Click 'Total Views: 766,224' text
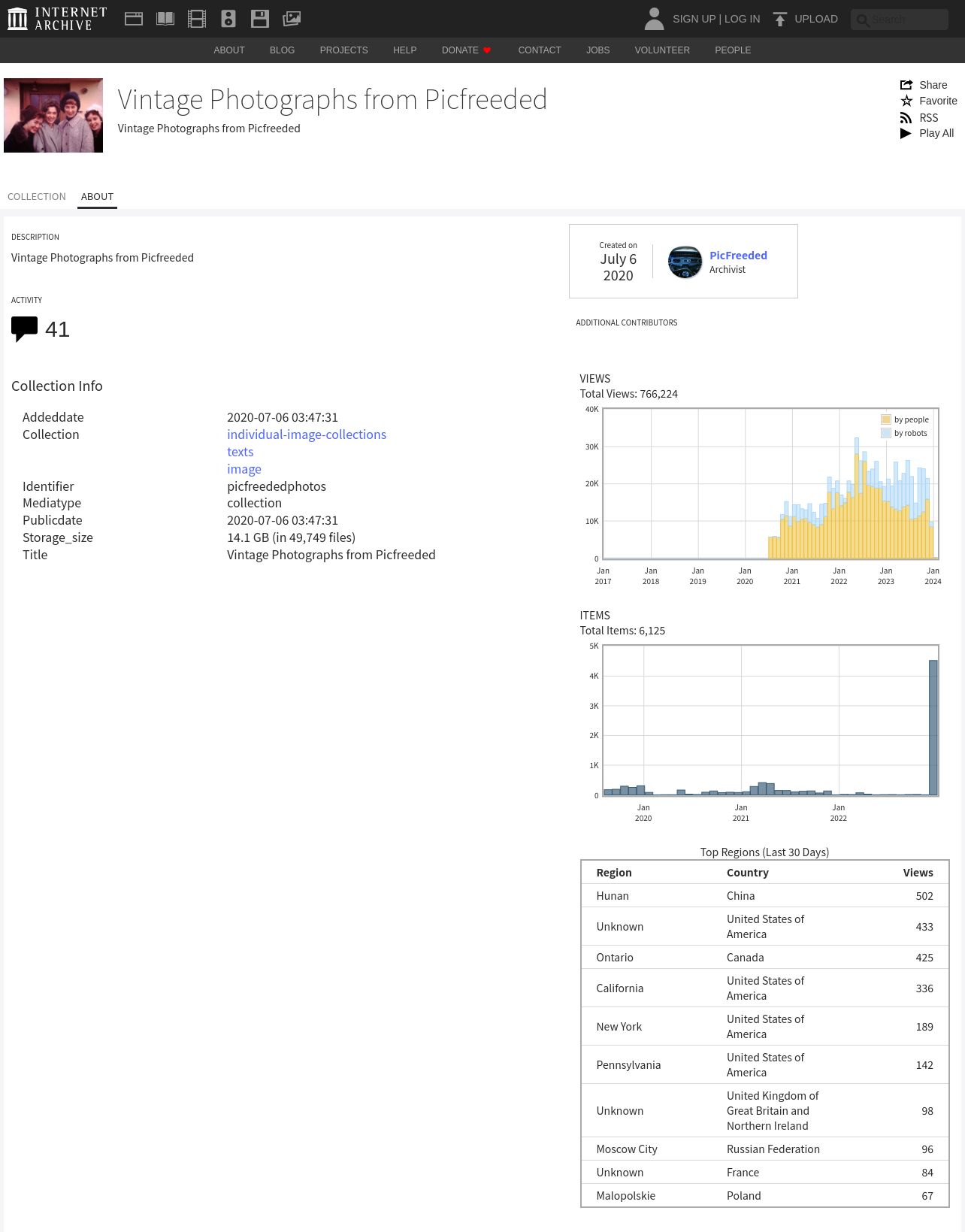The image size is (965, 1232). [x=628, y=394]
